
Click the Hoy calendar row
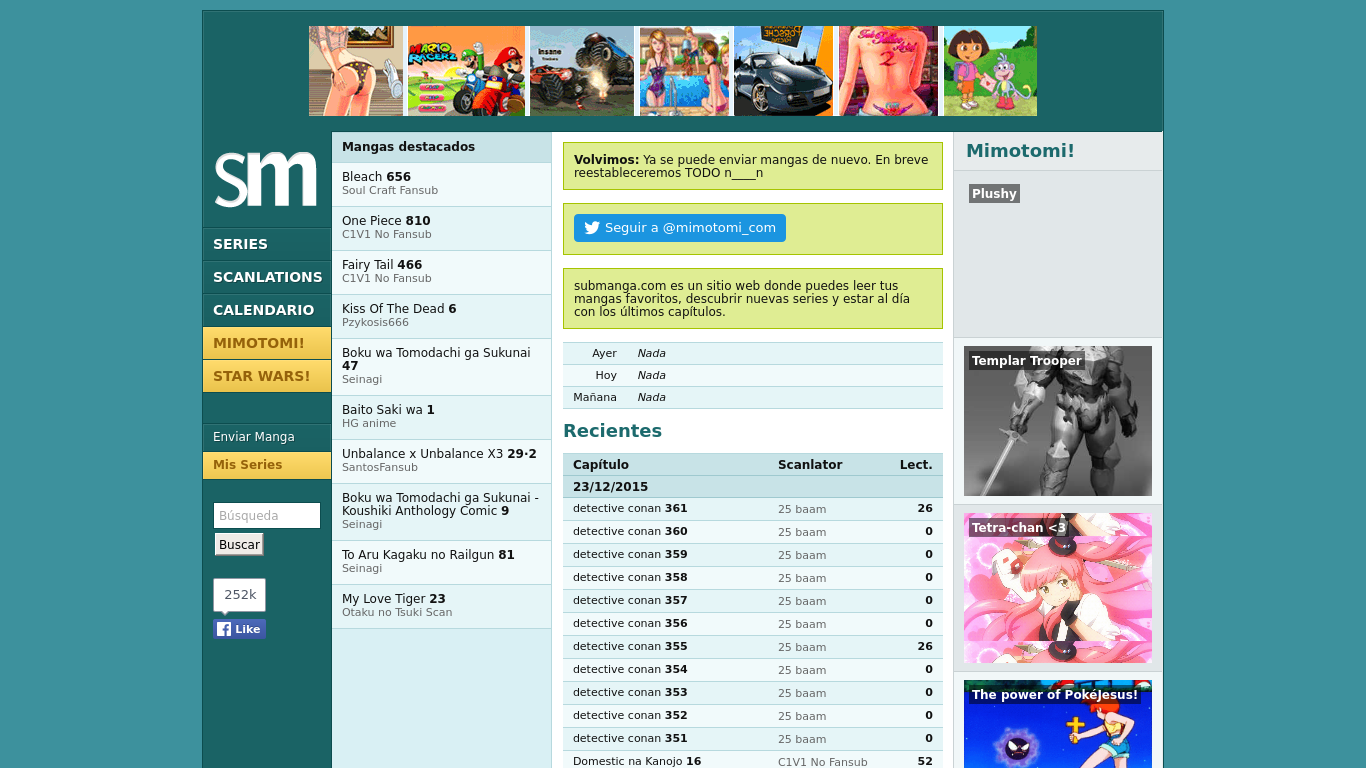click(753, 376)
